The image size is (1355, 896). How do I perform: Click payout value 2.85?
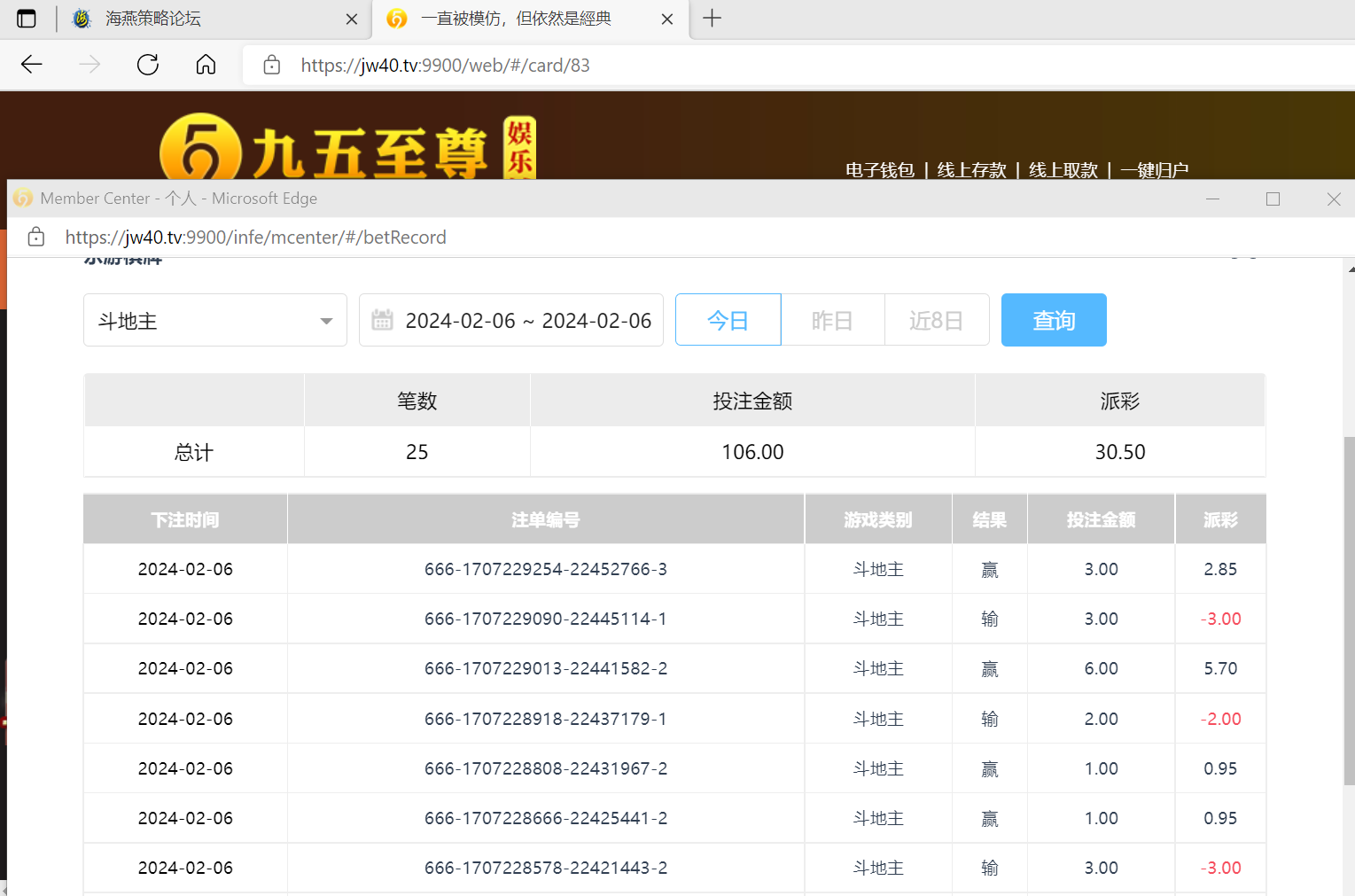(1220, 569)
